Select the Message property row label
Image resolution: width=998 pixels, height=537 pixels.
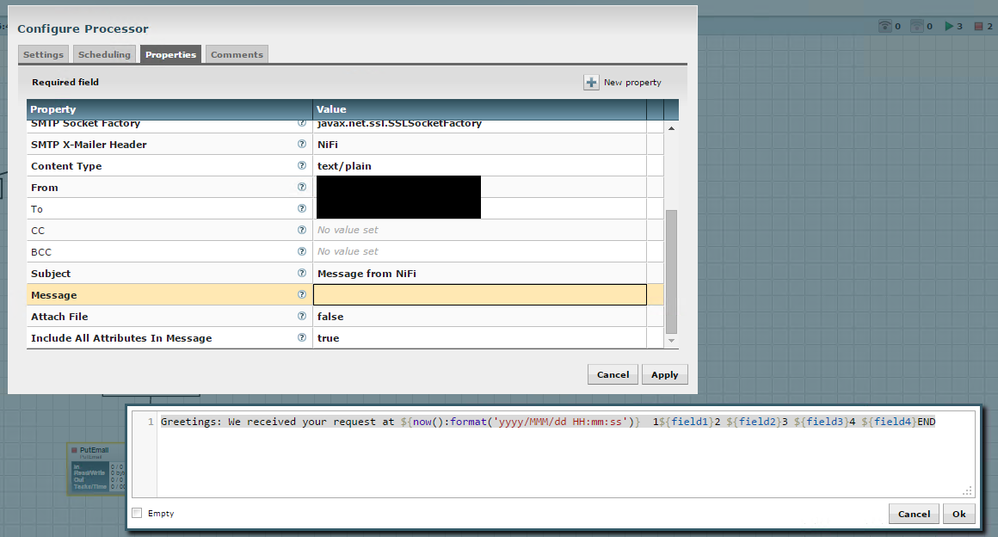click(x=53, y=295)
